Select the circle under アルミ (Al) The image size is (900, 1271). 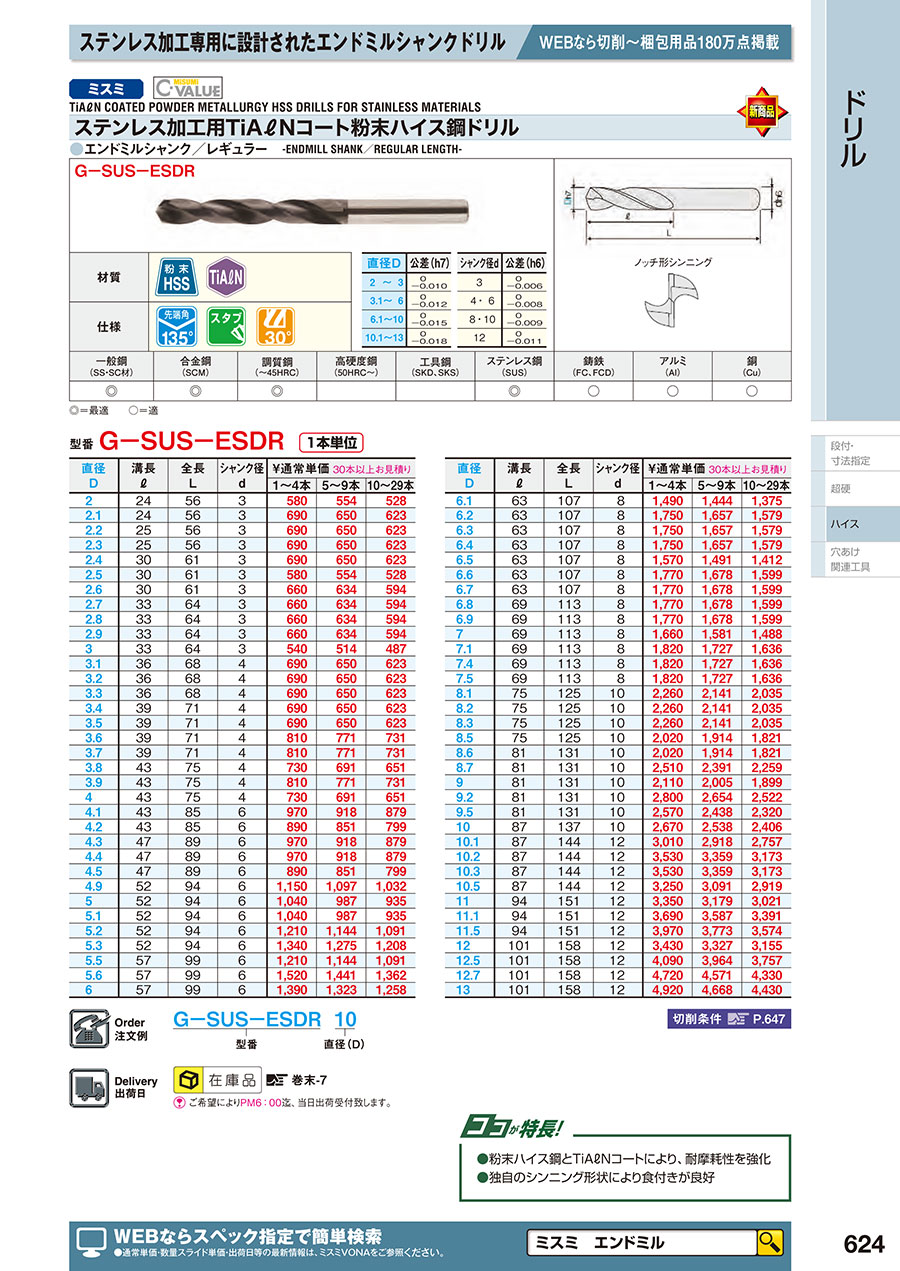[x=671, y=391]
